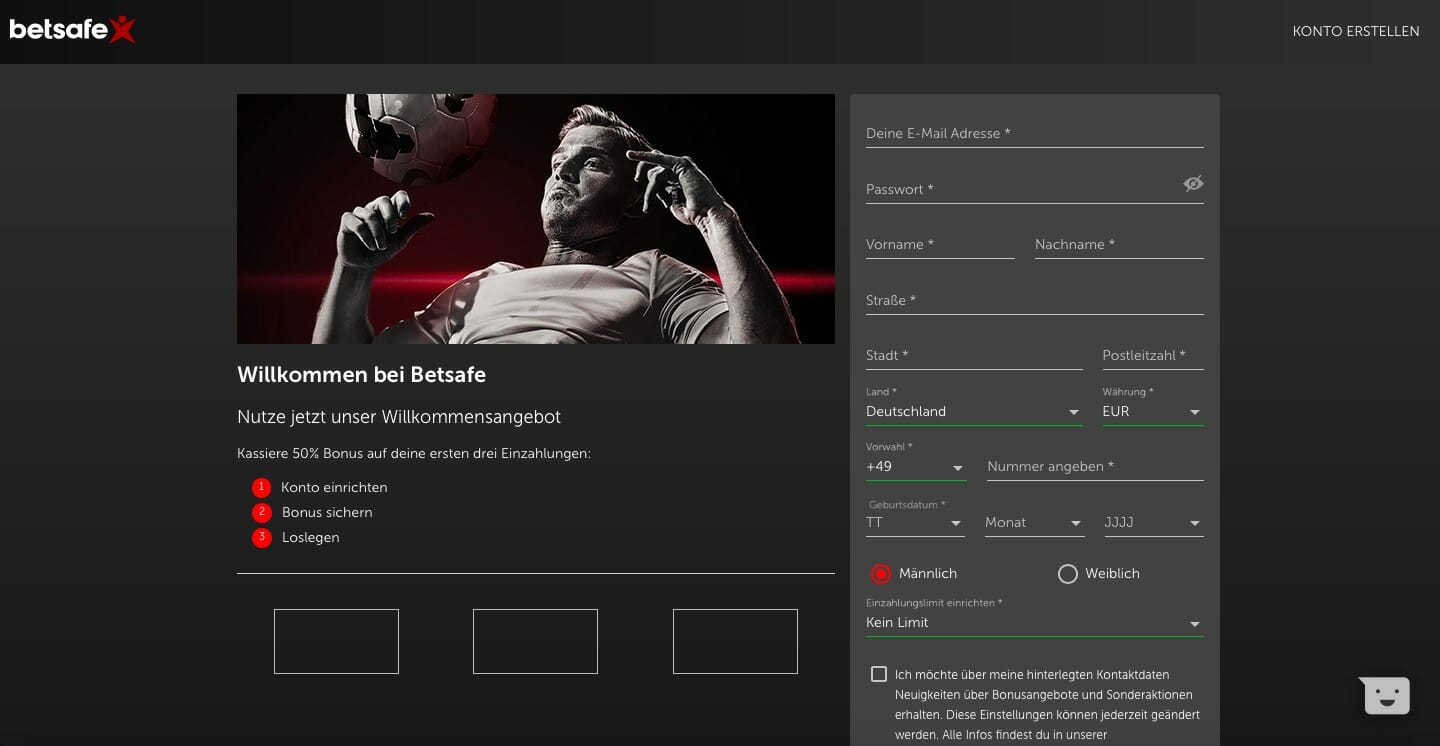Viewport: 1440px width, 746px height.
Task: Open the Währung dropdown showing EUR
Action: tap(1153, 411)
